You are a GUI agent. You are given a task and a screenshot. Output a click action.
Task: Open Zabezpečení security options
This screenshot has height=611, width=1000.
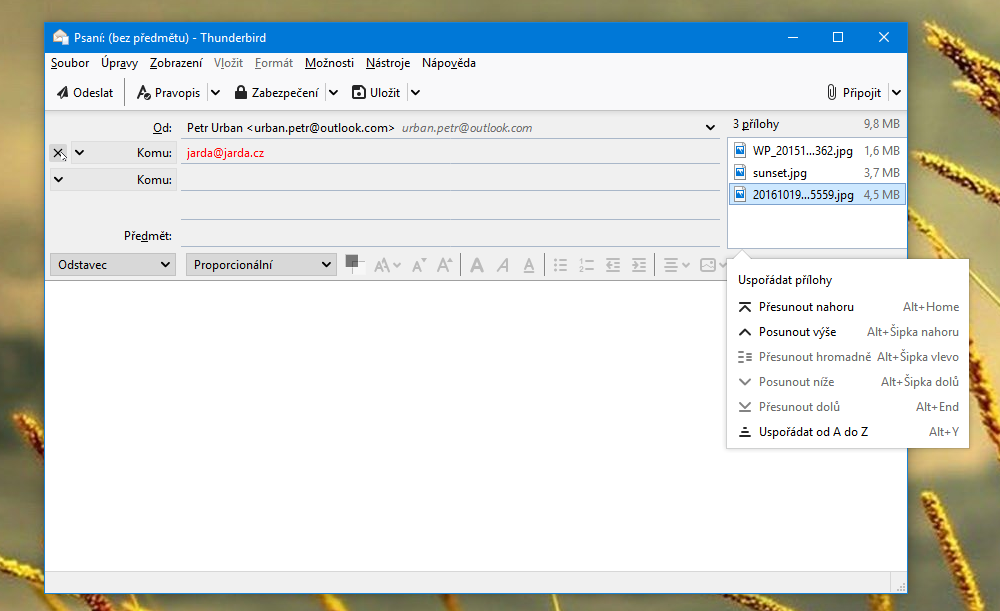[277, 93]
